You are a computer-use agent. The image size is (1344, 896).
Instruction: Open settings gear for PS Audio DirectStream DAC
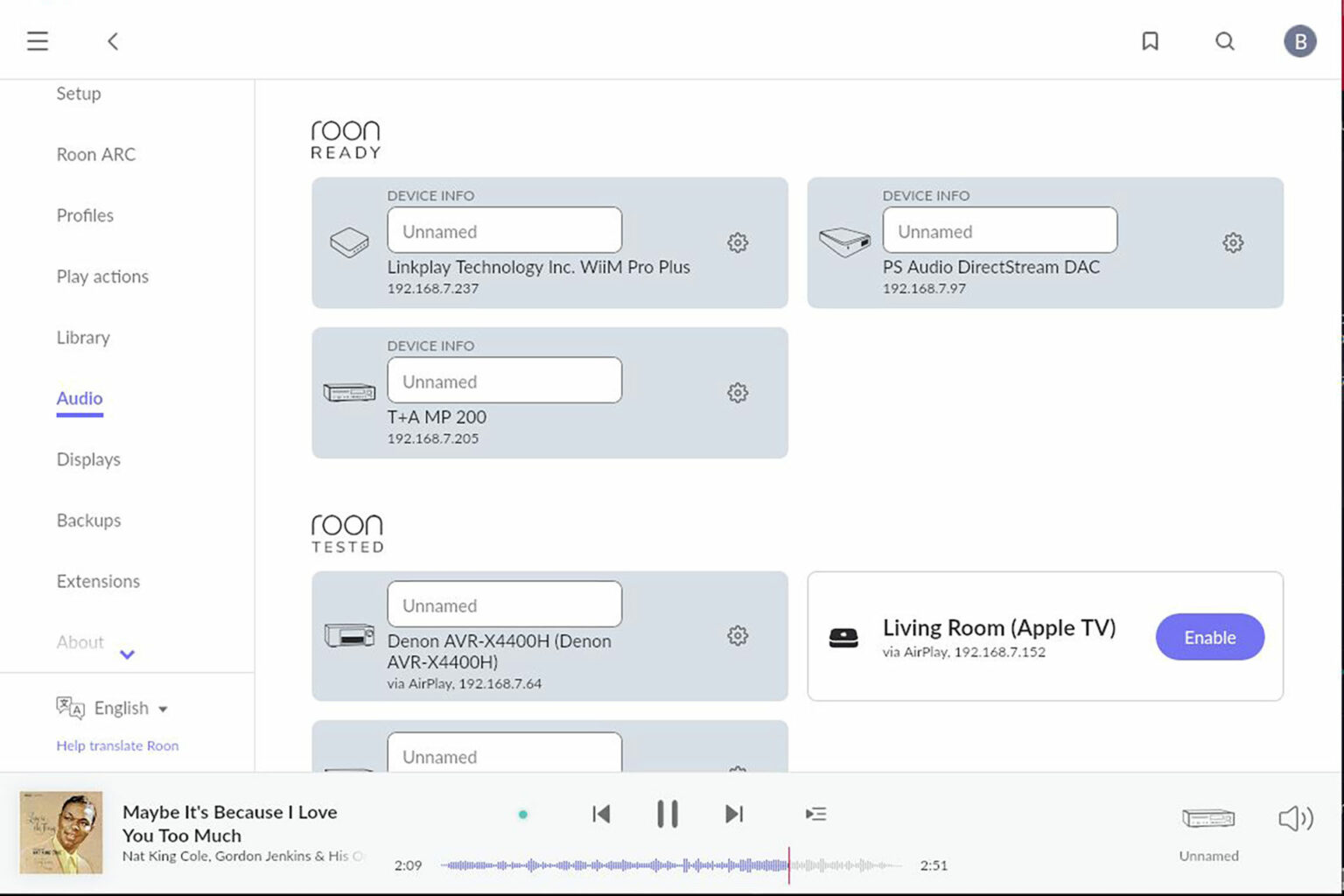1233,242
